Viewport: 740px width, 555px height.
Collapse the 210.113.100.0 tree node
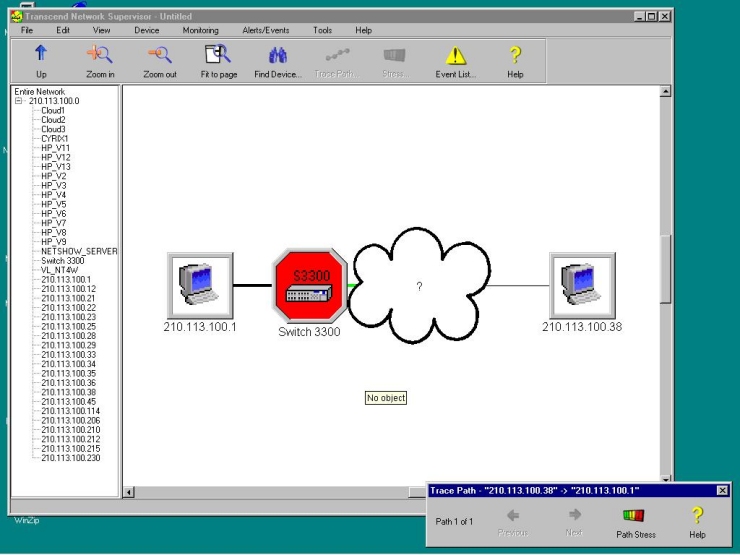pyautogui.click(x=18, y=101)
